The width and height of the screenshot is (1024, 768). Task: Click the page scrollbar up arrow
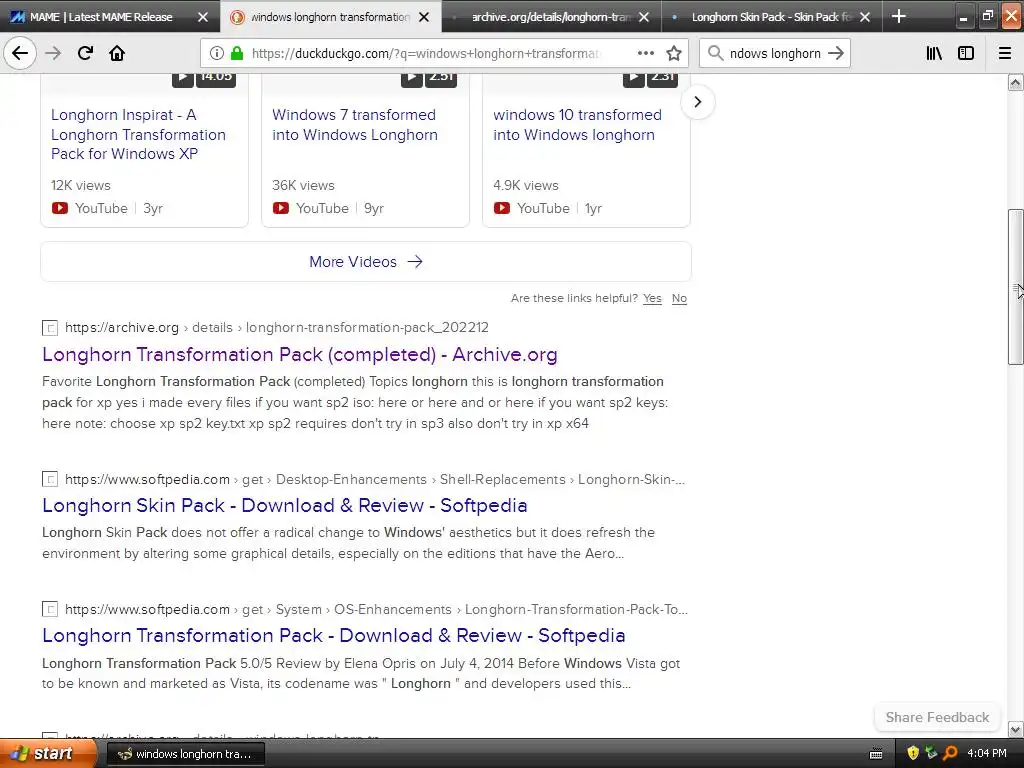pyautogui.click(x=1015, y=82)
